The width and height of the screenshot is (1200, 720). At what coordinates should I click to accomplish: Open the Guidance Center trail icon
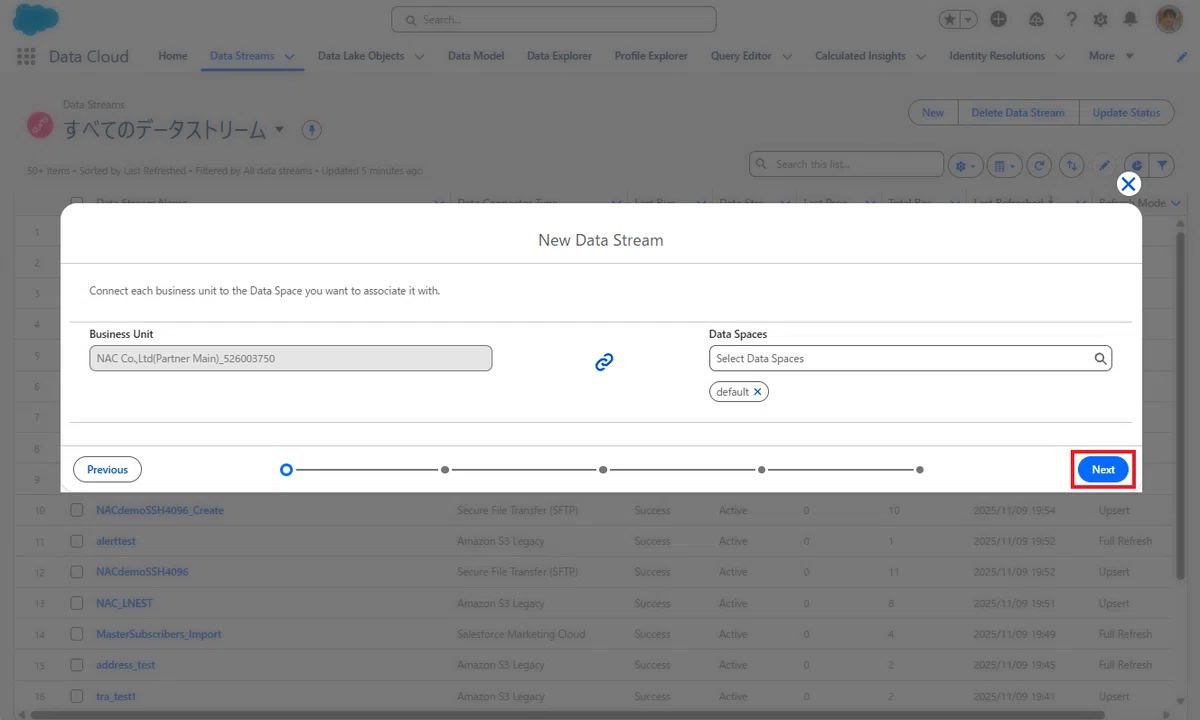click(1035, 19)
